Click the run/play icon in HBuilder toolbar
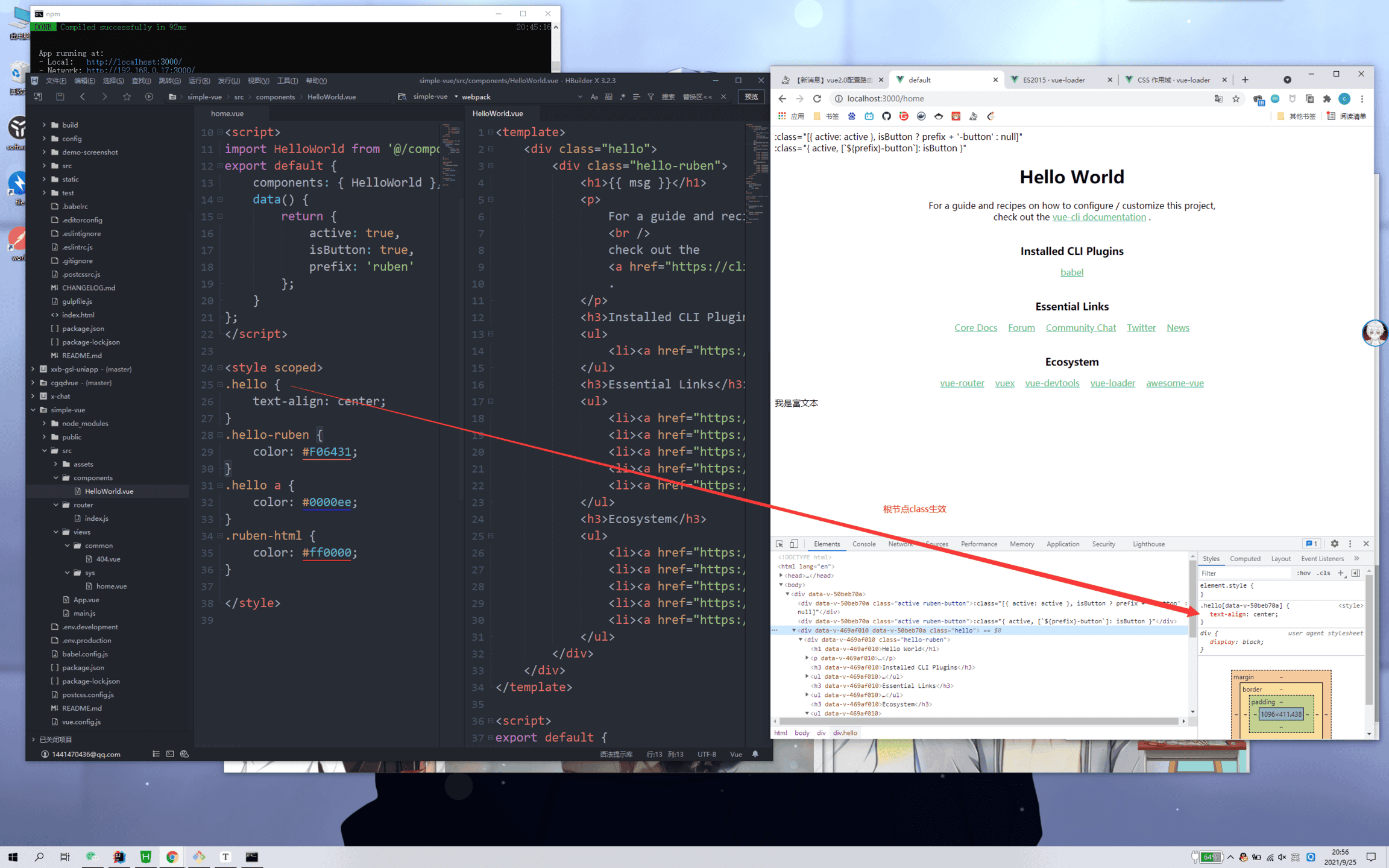Screen dimensions: 1389x868 [149, 96]
